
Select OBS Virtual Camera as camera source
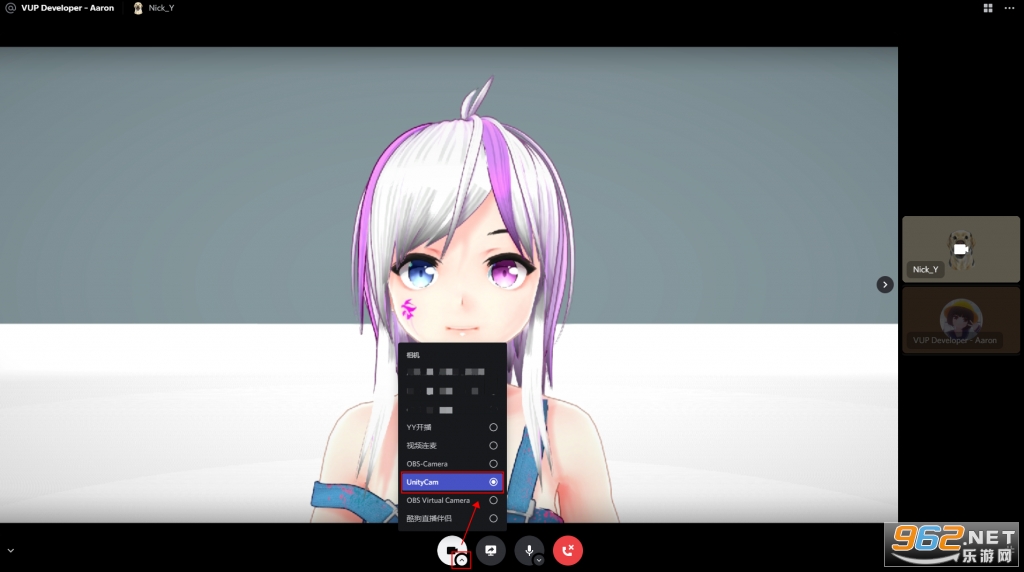coord(452,500)
